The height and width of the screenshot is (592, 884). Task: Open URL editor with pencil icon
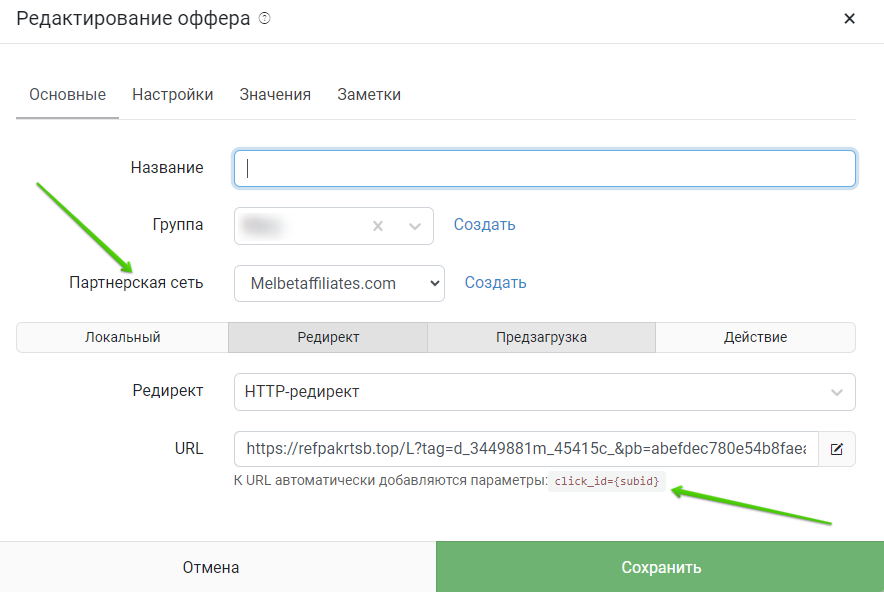pos(837,449)
